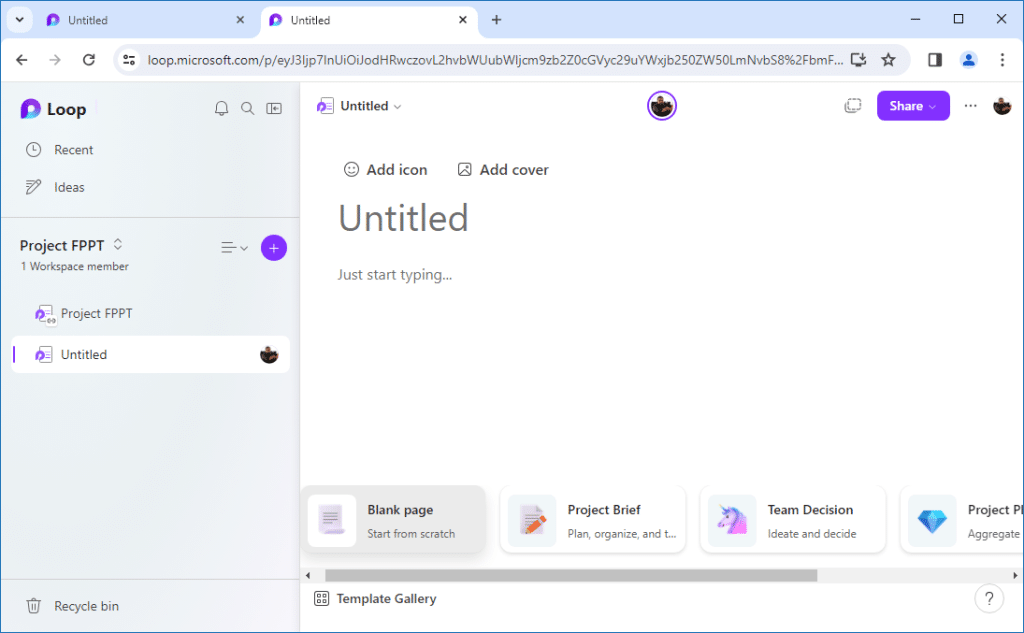Copy the page as a Loop component
1024x633 pixels.
tap(852, 105)
